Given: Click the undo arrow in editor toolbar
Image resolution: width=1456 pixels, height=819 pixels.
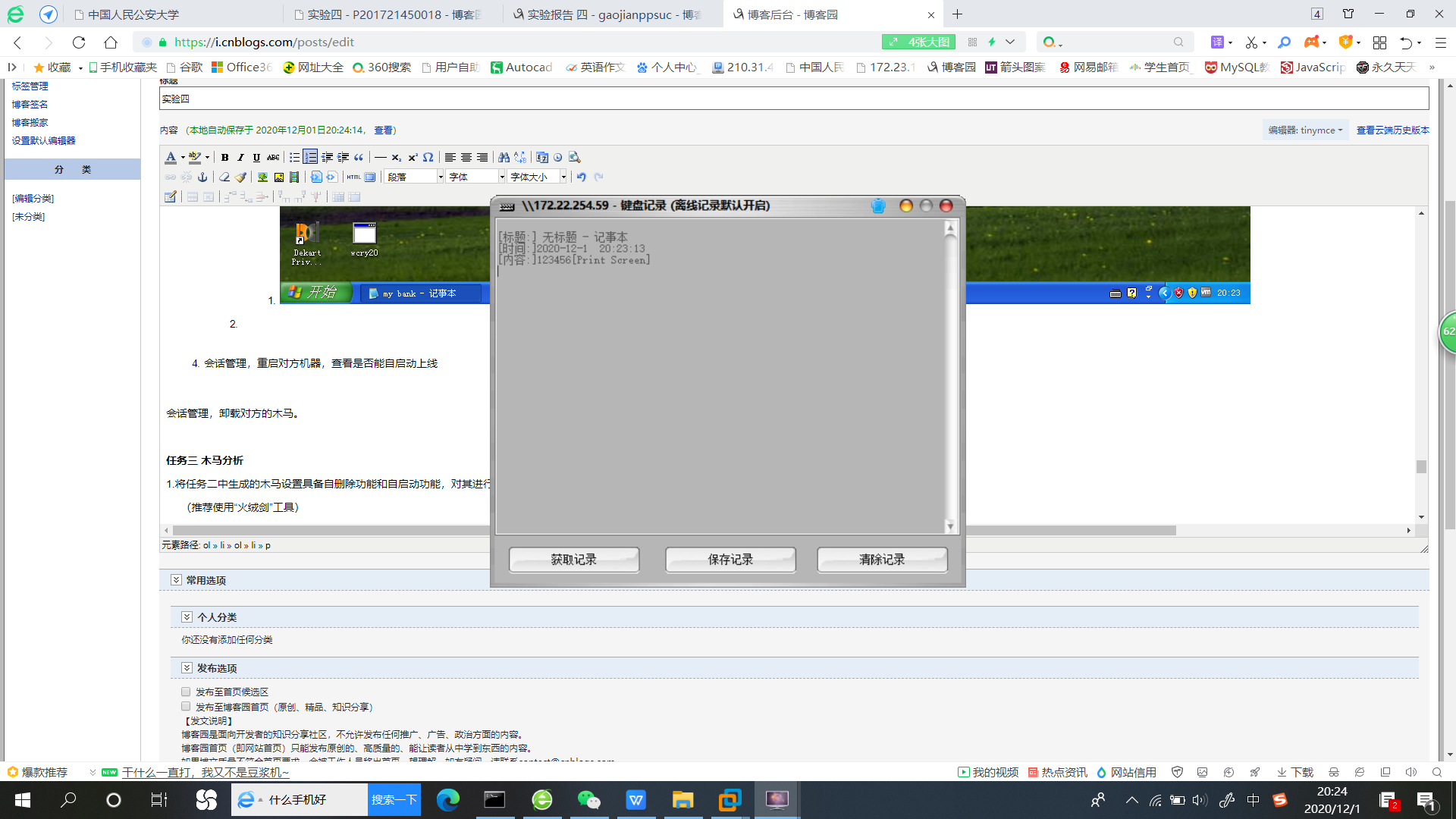Looking at the screenshot, I should pos(581,177).
